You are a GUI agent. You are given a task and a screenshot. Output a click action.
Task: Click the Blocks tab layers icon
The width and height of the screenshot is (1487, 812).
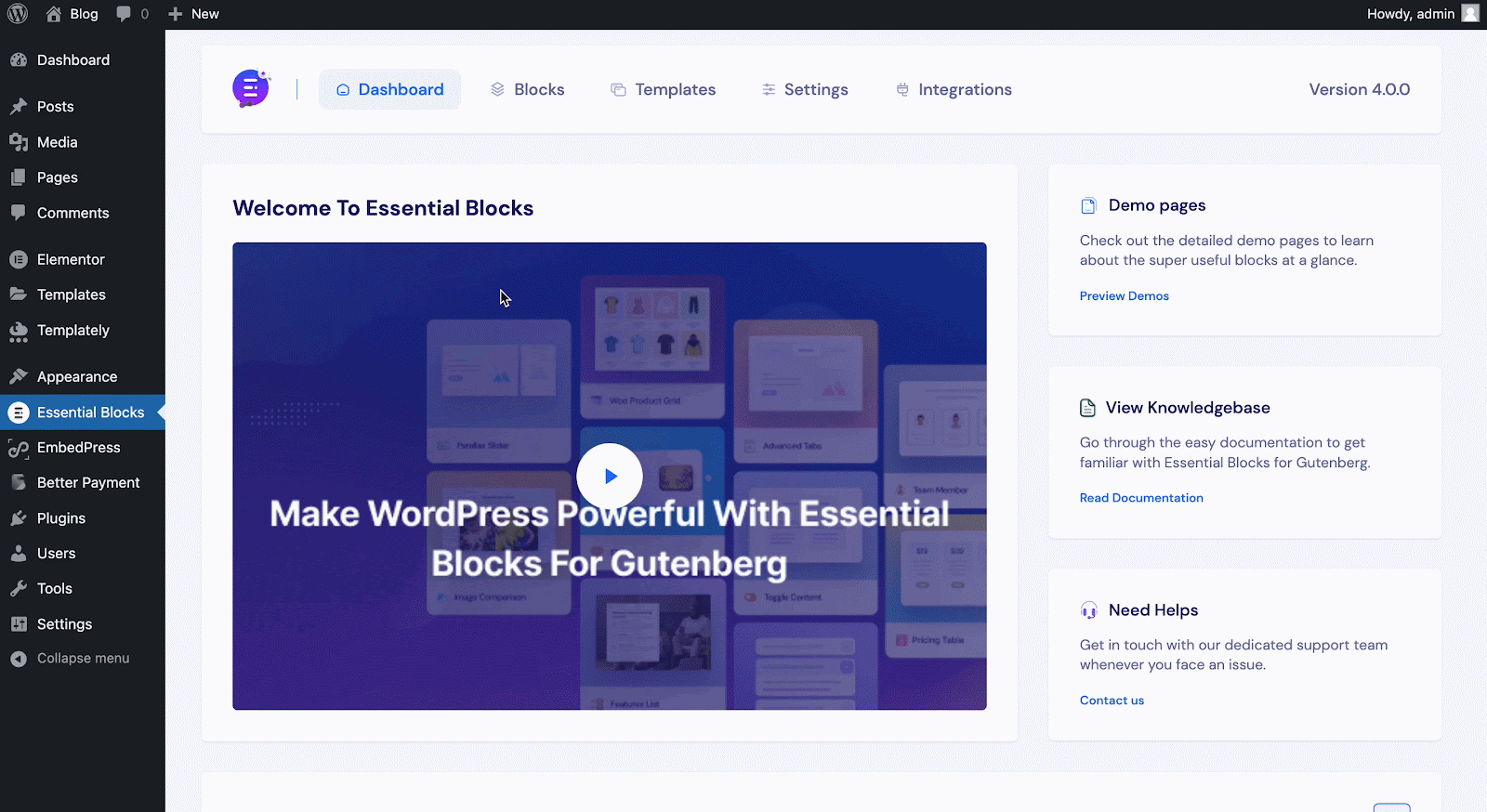(497, 89)
